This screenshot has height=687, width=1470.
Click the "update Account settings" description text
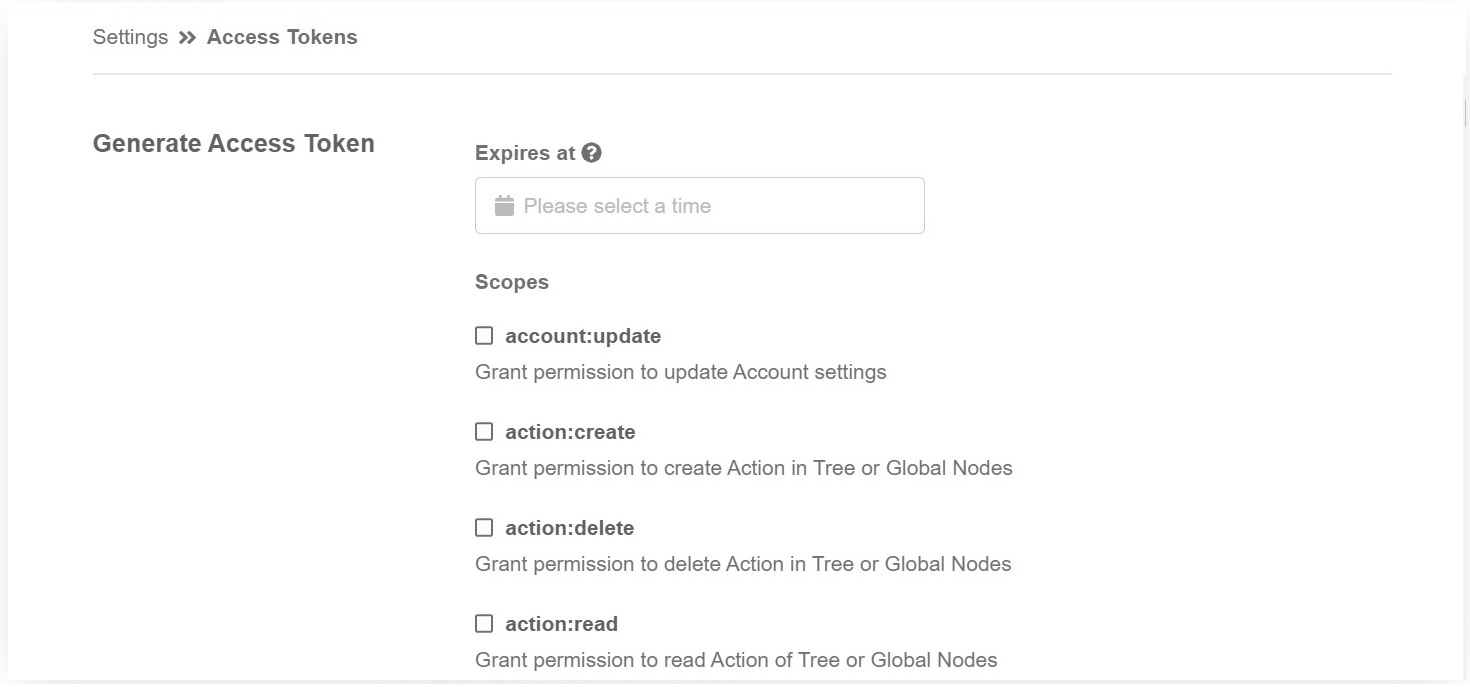(x=680, y=372)
